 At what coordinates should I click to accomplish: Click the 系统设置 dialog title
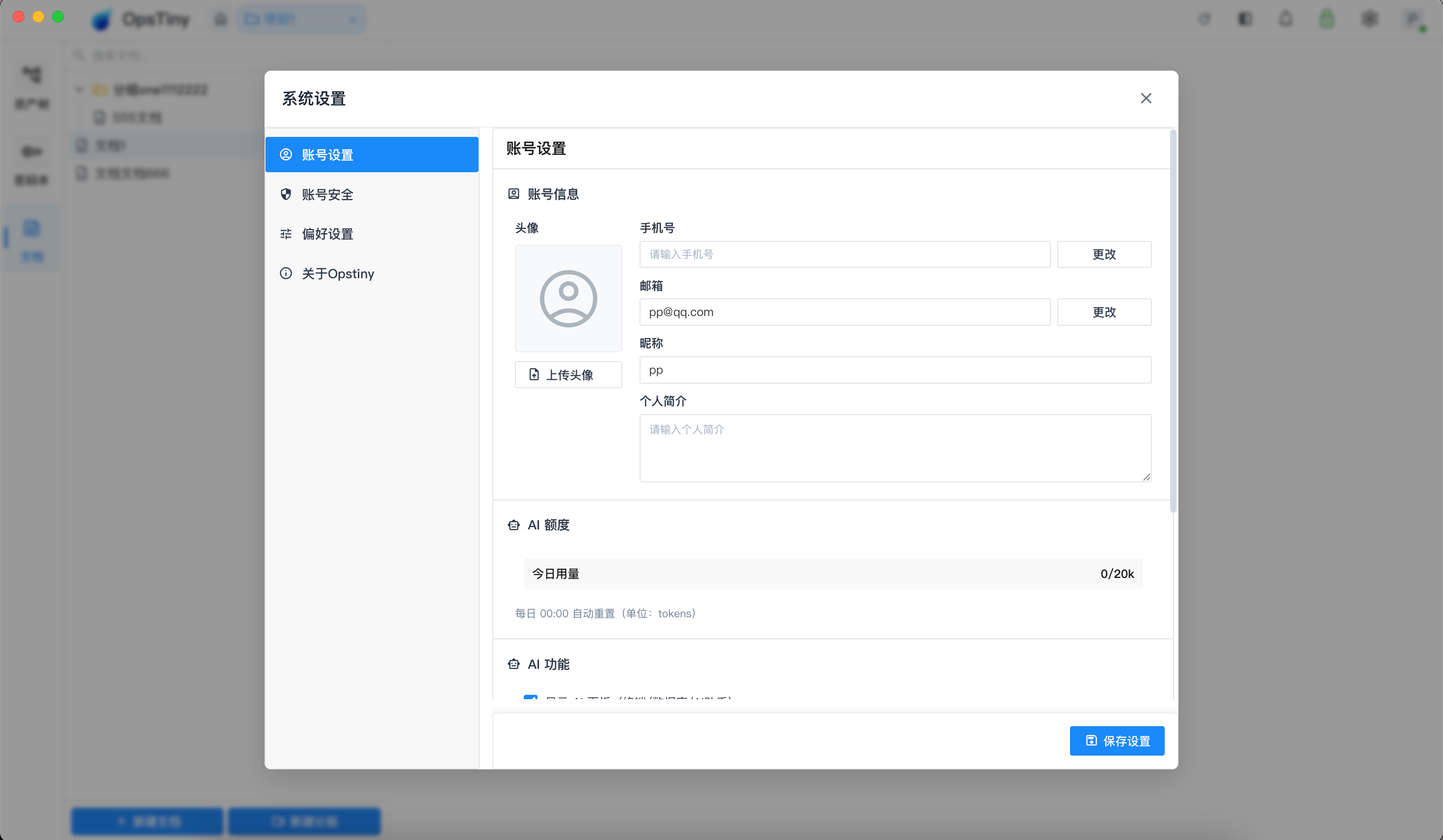(x=314, y=99)
